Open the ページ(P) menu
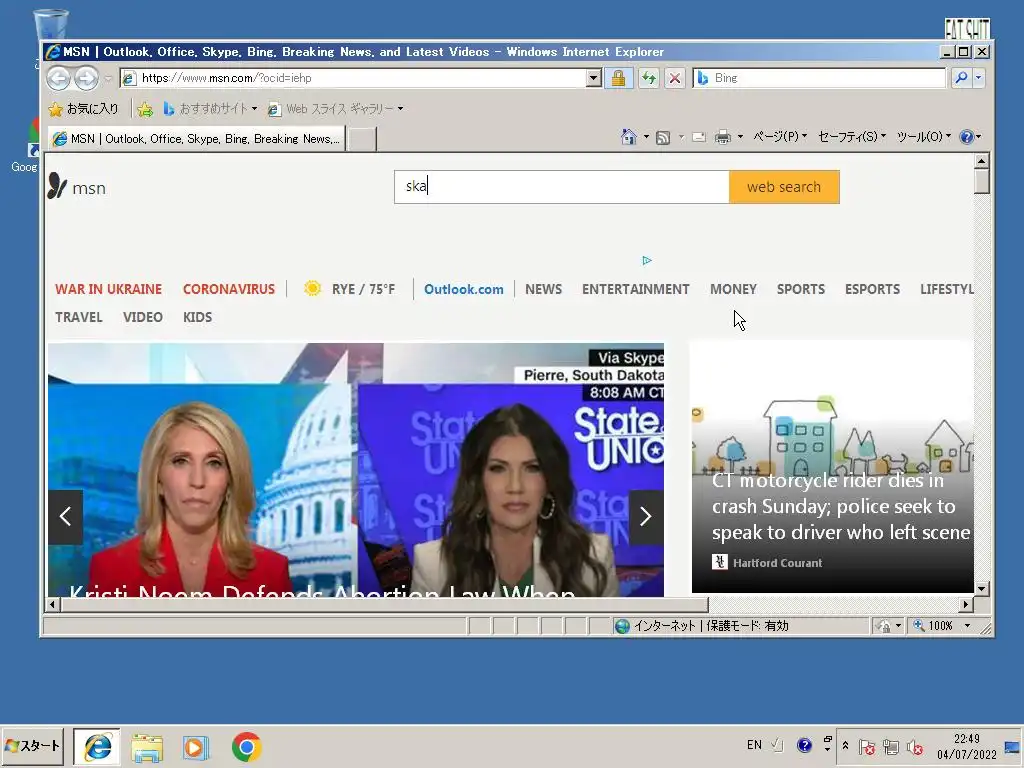The image size is (1024, 768). click(780, 136)
